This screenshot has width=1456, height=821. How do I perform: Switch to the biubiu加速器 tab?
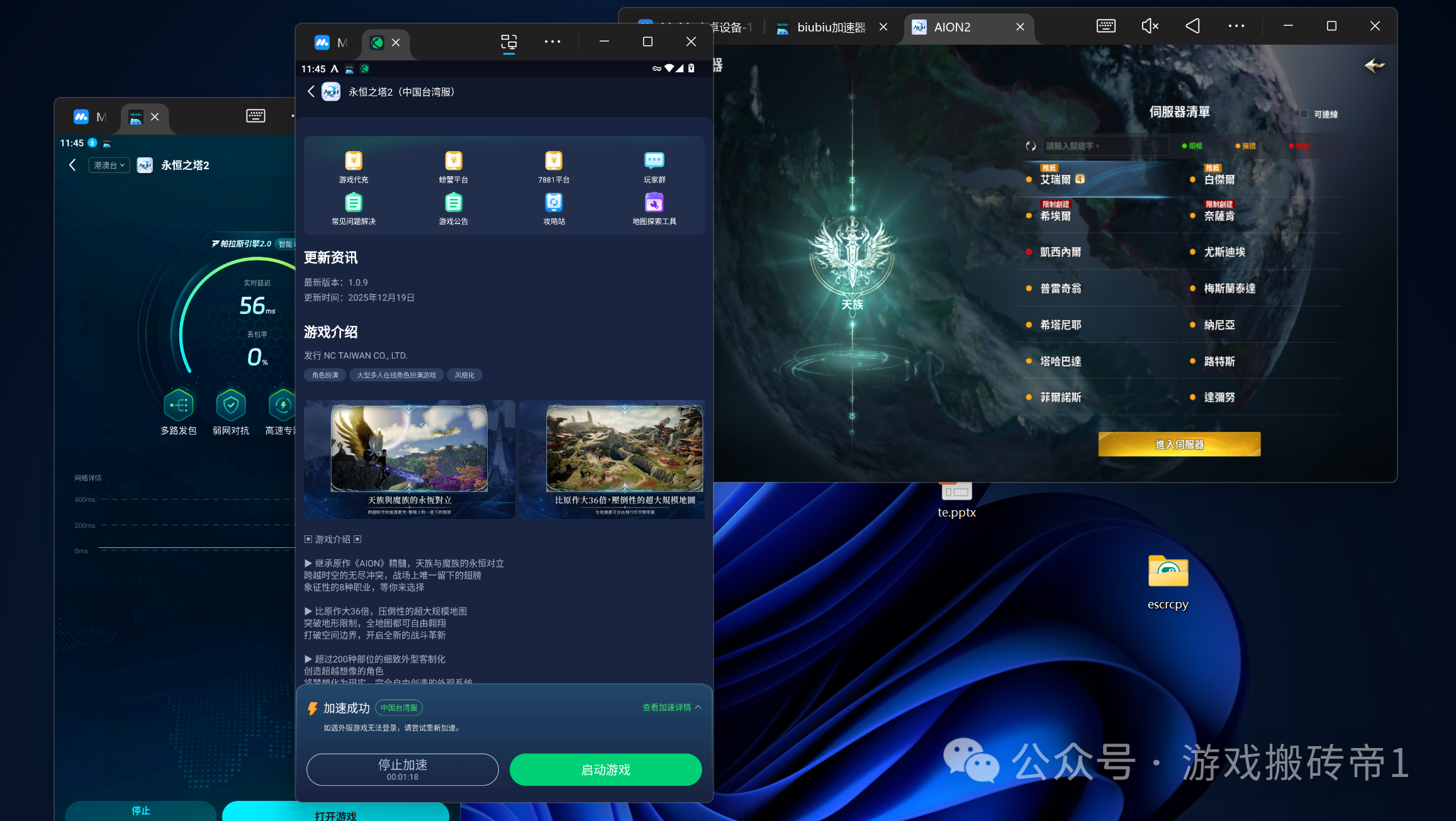click(831, 27)
